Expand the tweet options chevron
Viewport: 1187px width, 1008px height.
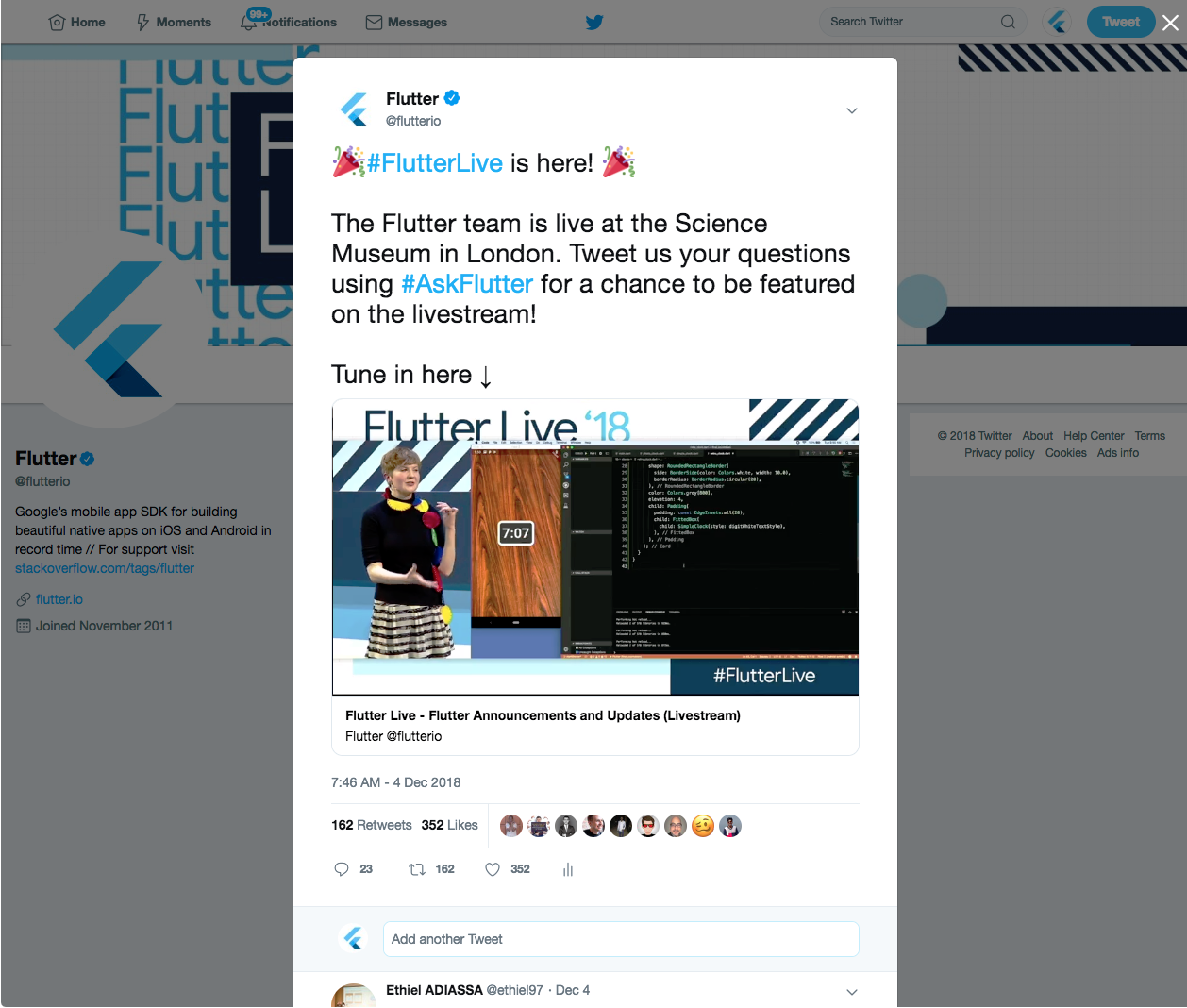click(x=852, y=110)
